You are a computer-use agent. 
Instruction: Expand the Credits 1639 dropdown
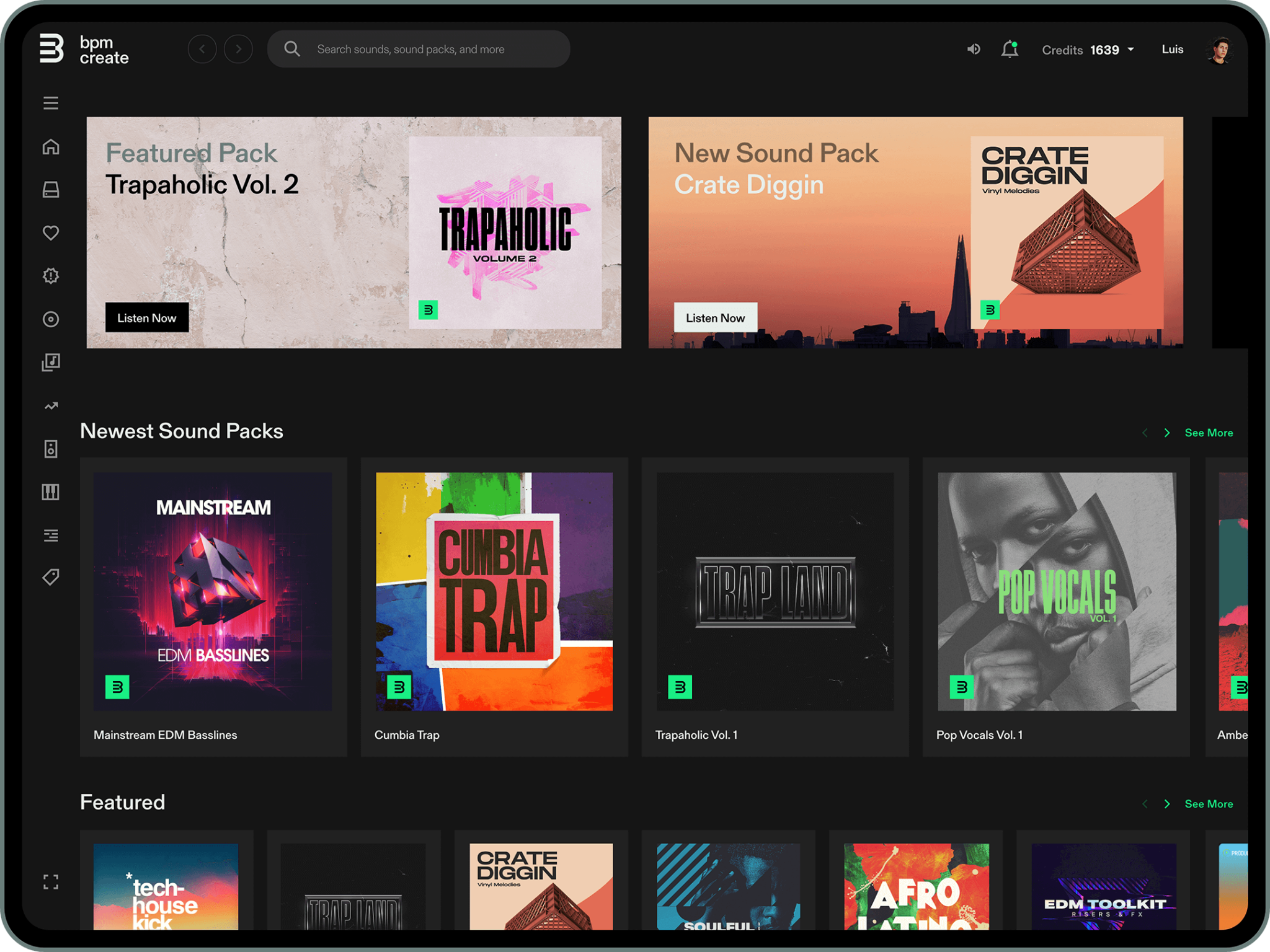pos(1131,50)
